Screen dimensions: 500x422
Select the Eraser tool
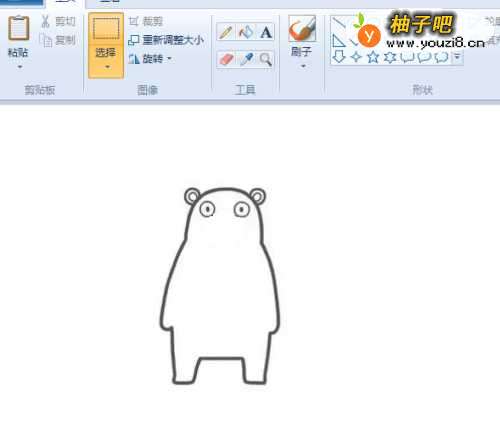point(226,60)
